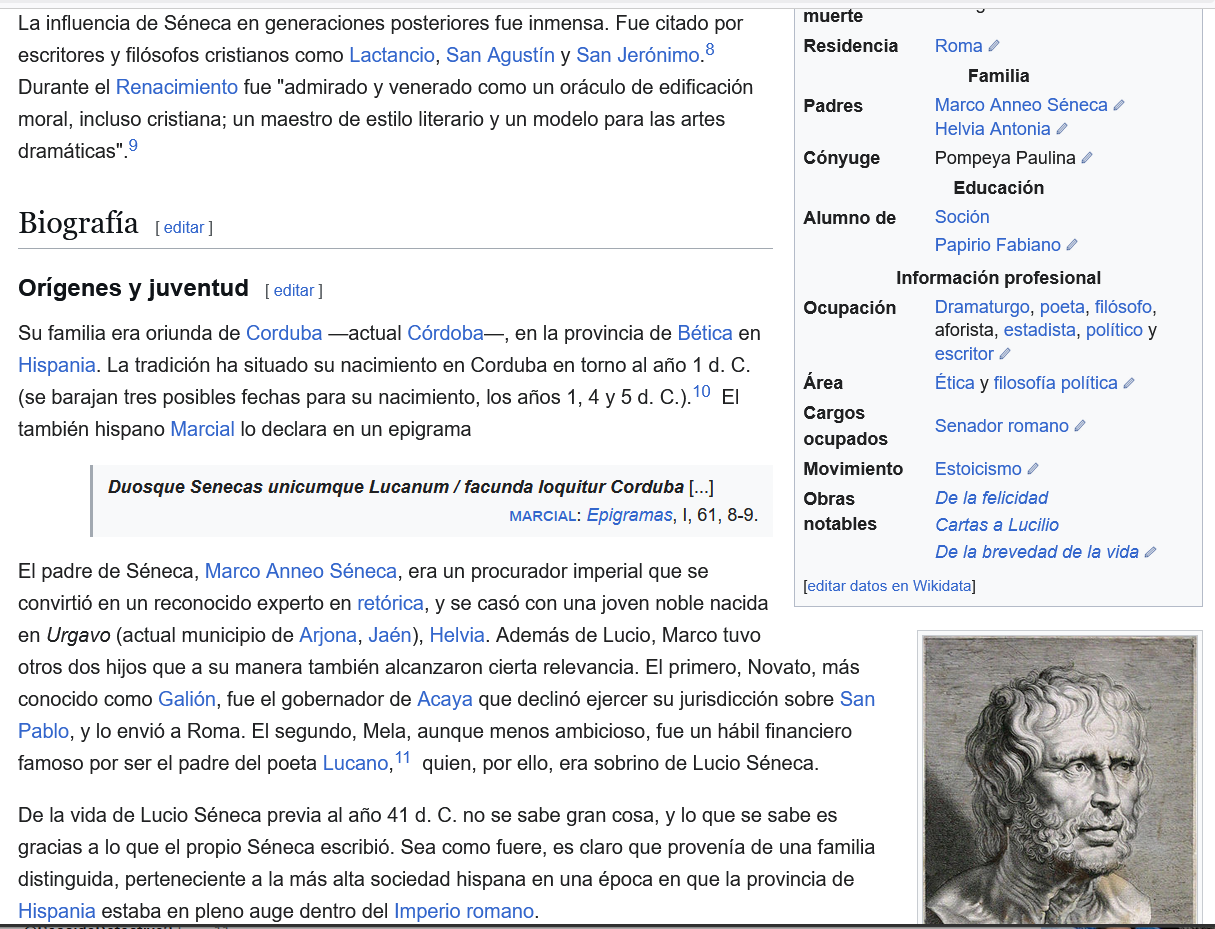Open the Dramaturgo occupation link
This screenshot has width=1215, height=929.
click(982, 307)
